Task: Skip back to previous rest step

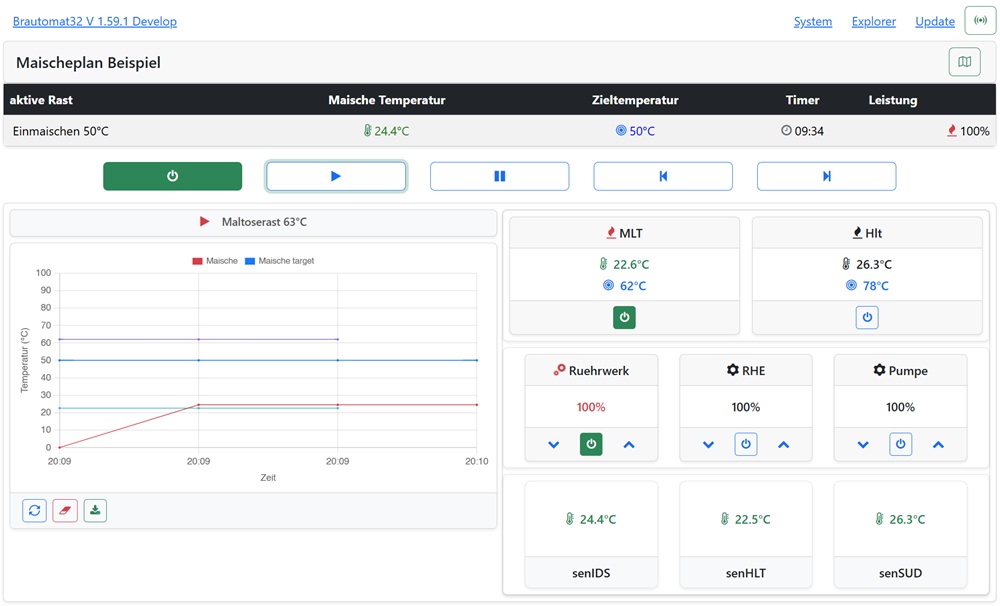Action: click(x=662, y=176)
